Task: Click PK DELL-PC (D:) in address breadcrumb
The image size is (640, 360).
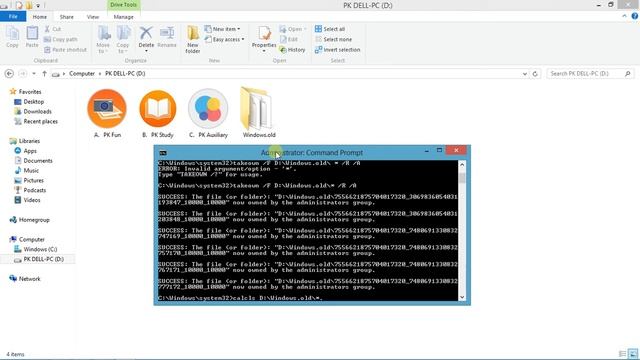Action: (x=125, y=73)
